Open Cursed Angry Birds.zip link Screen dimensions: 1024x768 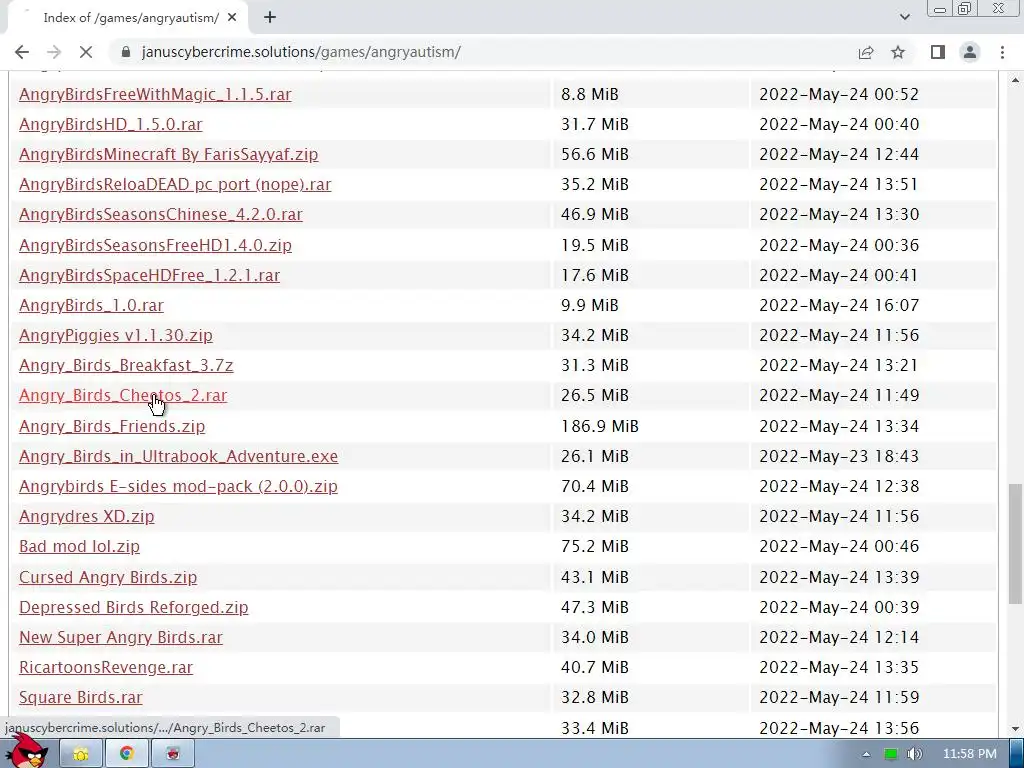(108, 577)
